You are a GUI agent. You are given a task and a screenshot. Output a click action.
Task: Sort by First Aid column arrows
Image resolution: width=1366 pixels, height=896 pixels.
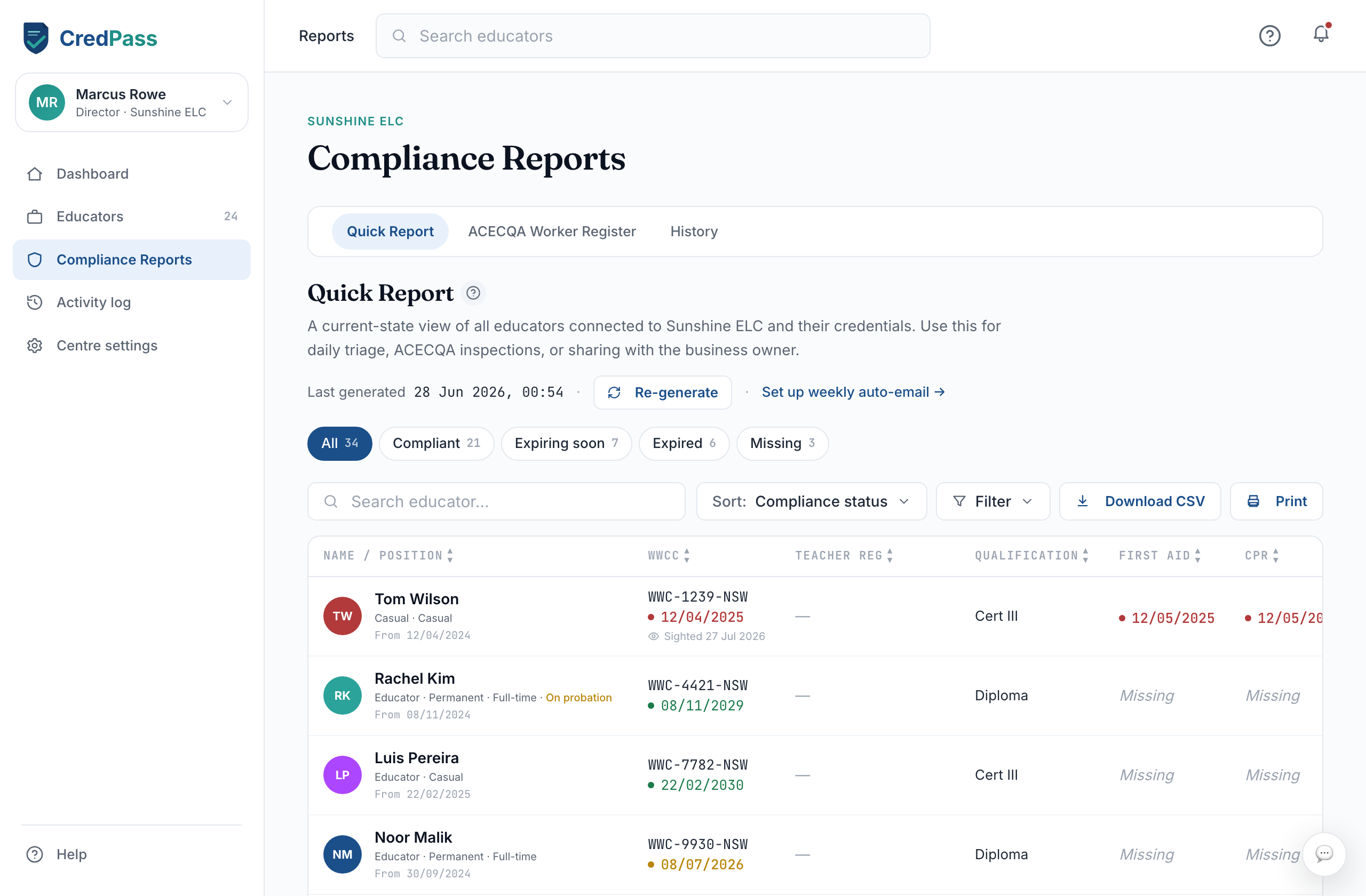click(1198, 555)
